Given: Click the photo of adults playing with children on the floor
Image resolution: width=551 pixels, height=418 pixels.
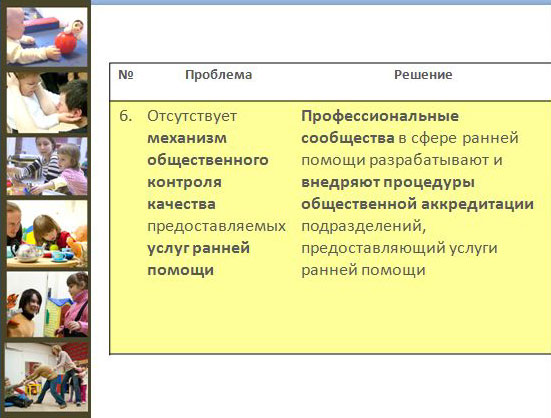Looking at the screenshot, I should click(x=47, y=377).
